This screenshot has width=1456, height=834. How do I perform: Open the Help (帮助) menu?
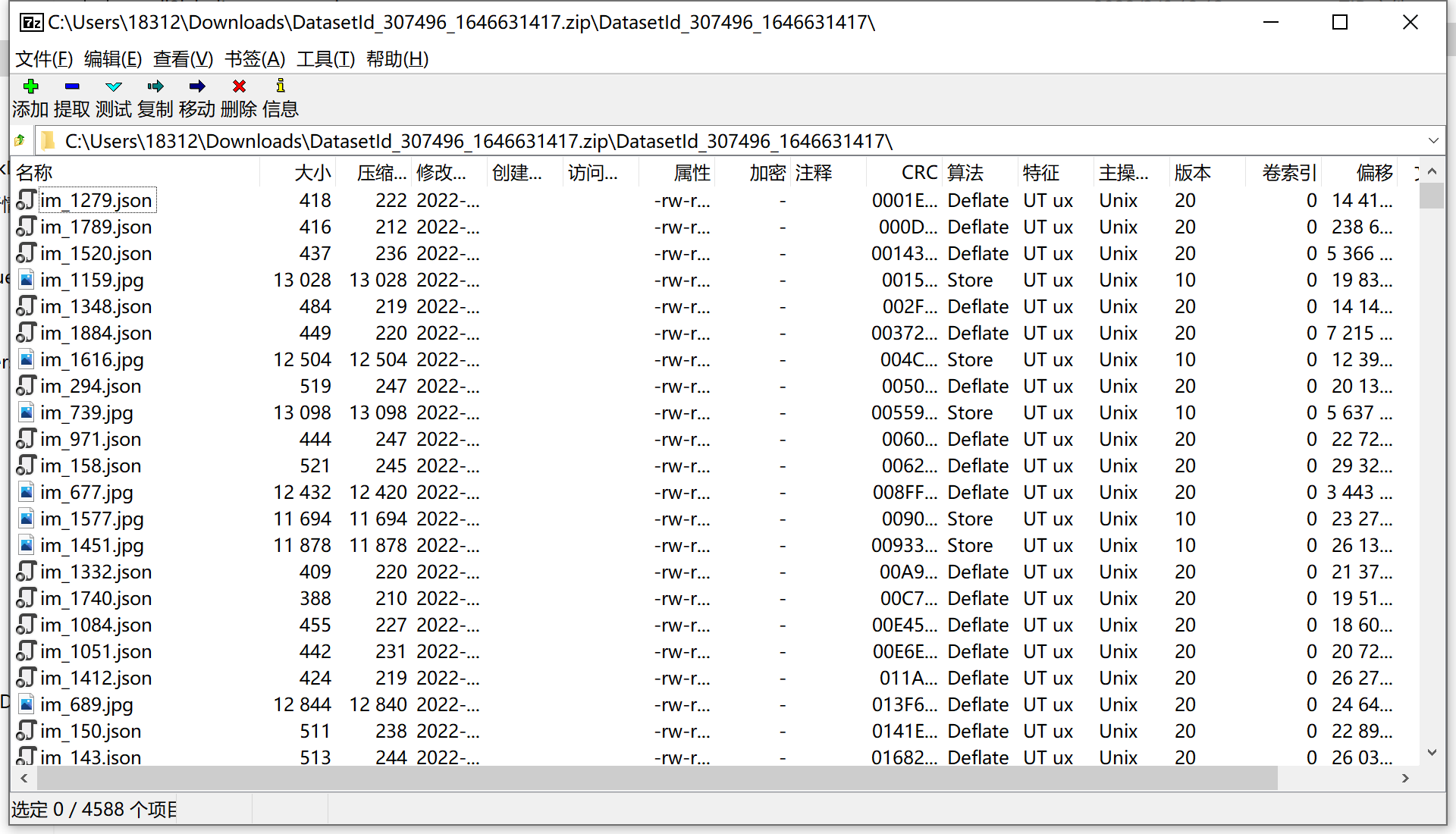point(397,59)
